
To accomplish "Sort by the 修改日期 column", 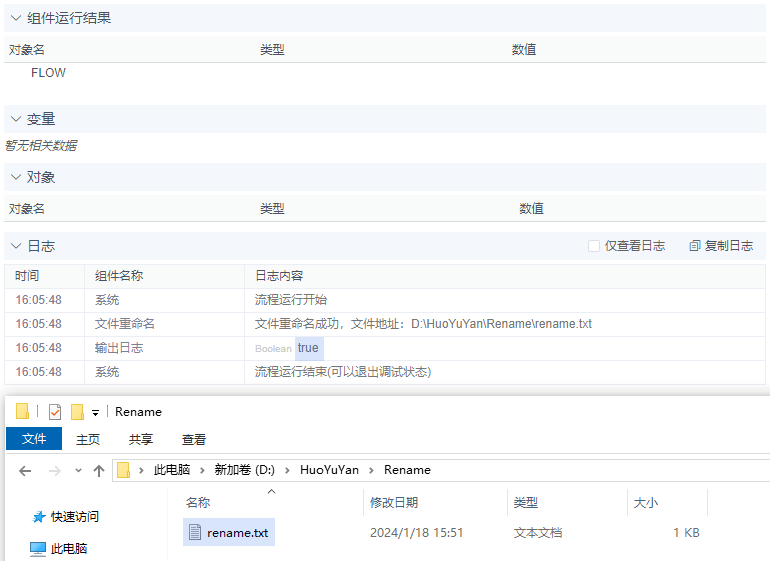I will 394,503.
